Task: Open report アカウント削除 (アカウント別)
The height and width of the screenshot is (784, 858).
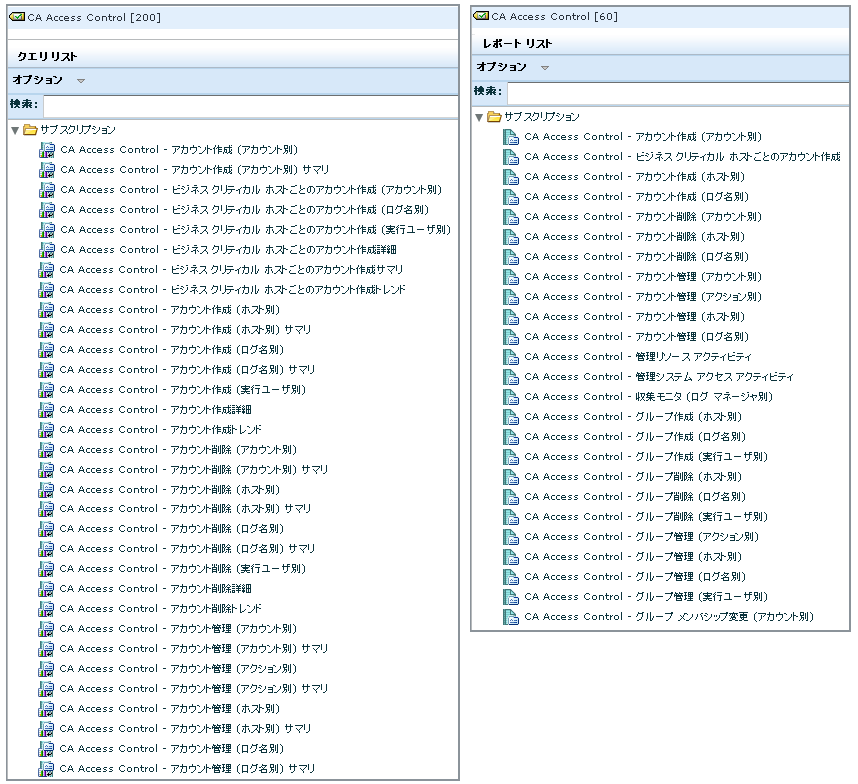Action: [644, 217]
